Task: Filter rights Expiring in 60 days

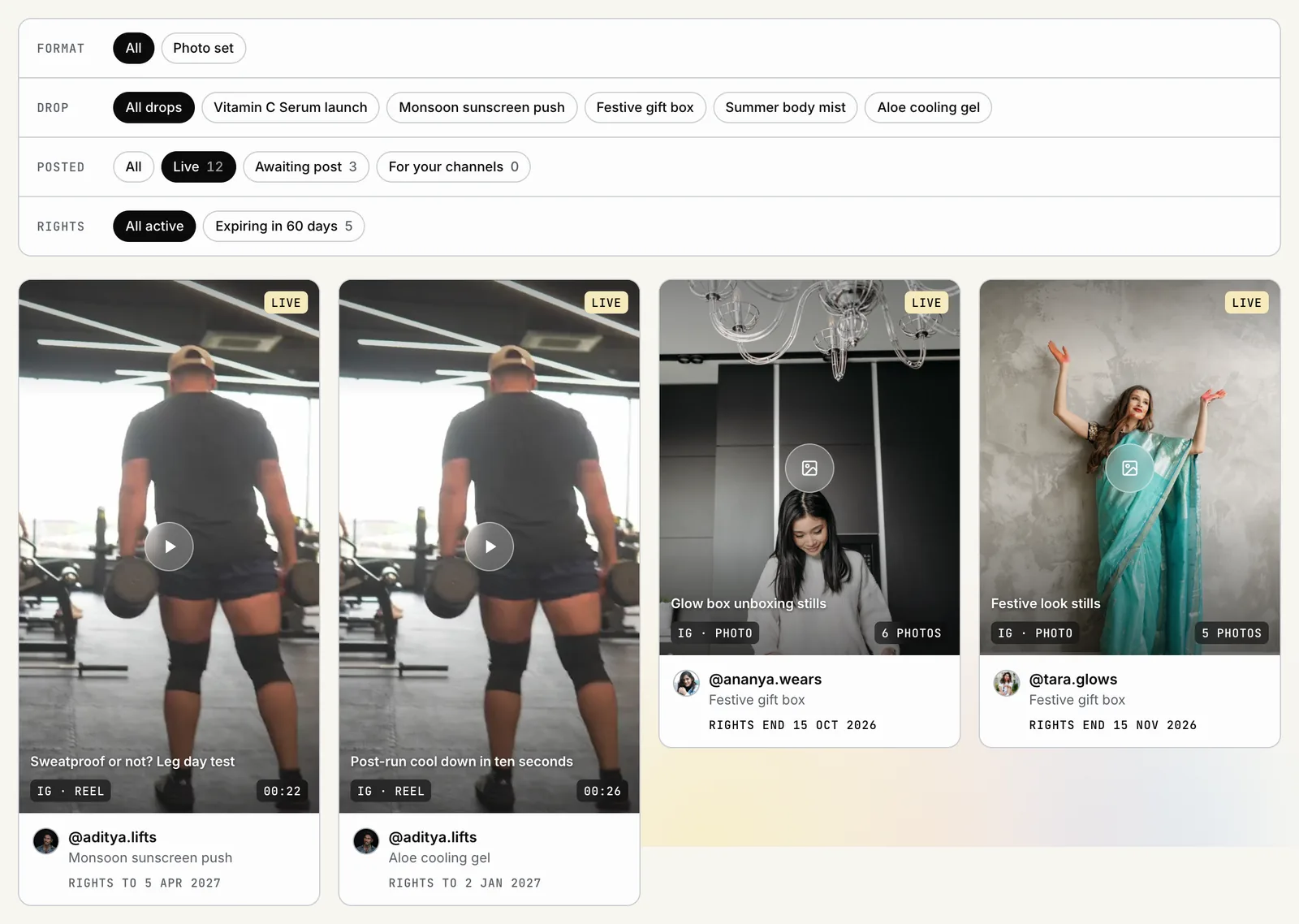Action: coord(283,226)
